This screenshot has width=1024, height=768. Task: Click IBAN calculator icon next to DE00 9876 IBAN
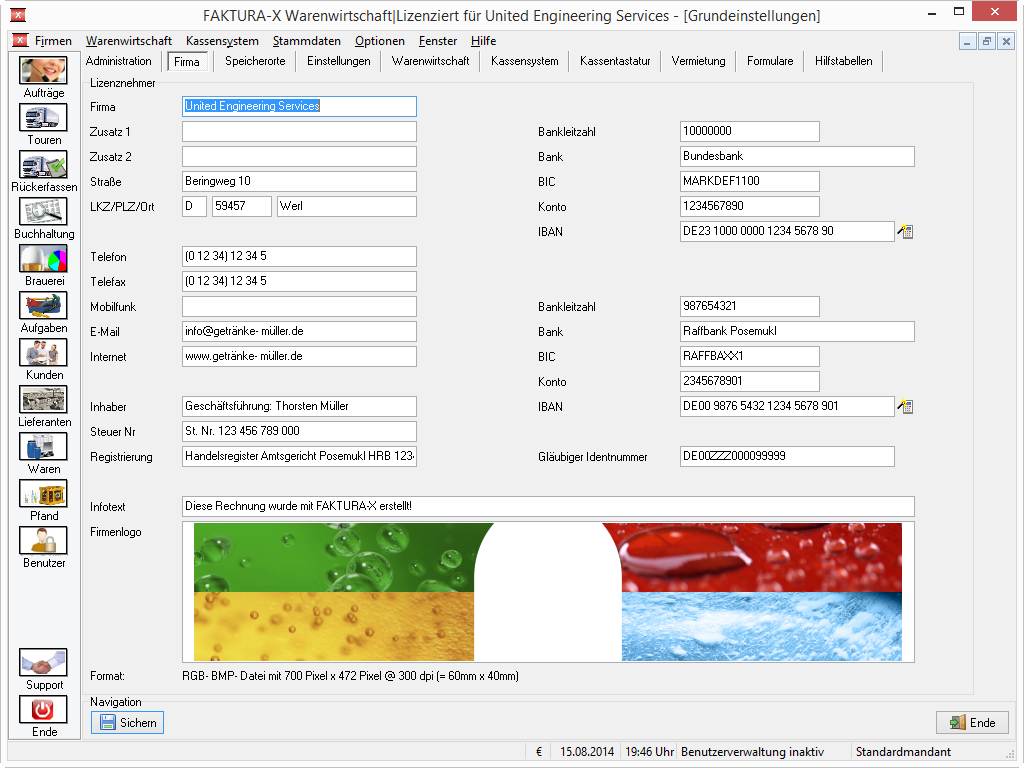click(x=905, y=406)
